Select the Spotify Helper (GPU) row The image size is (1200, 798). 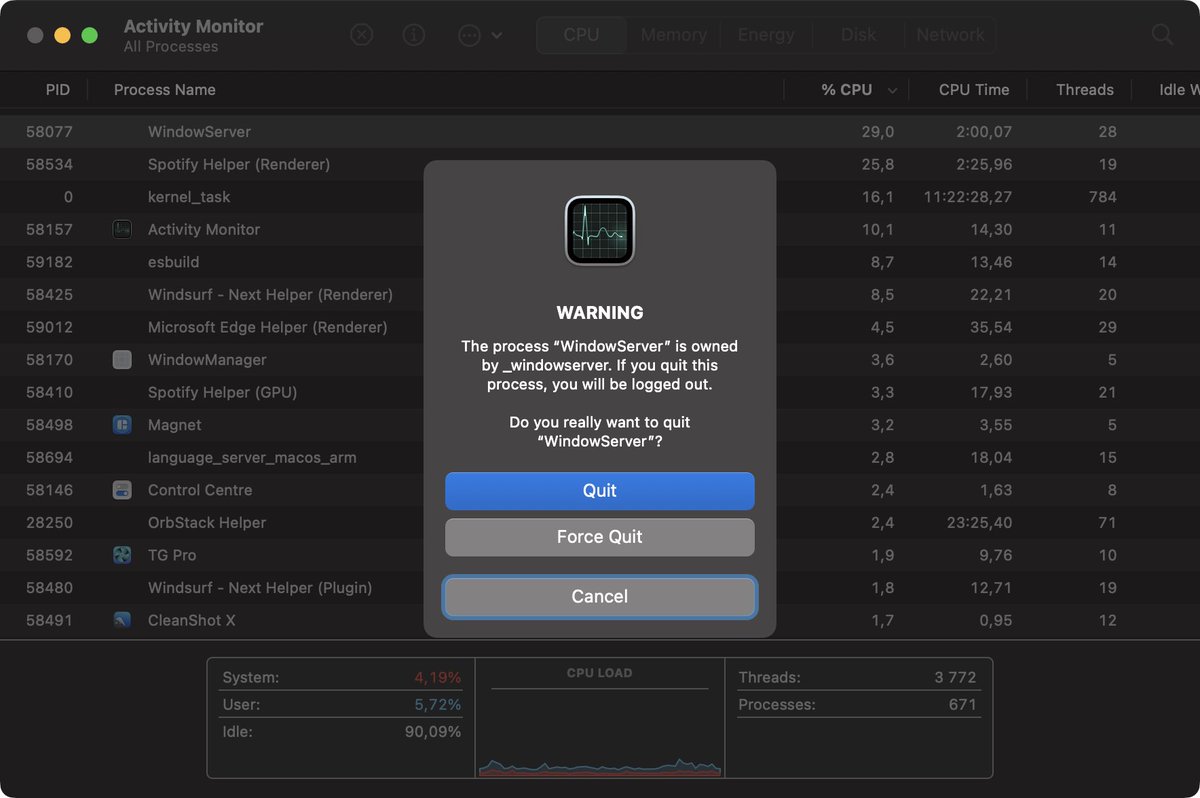pos(600,392)
